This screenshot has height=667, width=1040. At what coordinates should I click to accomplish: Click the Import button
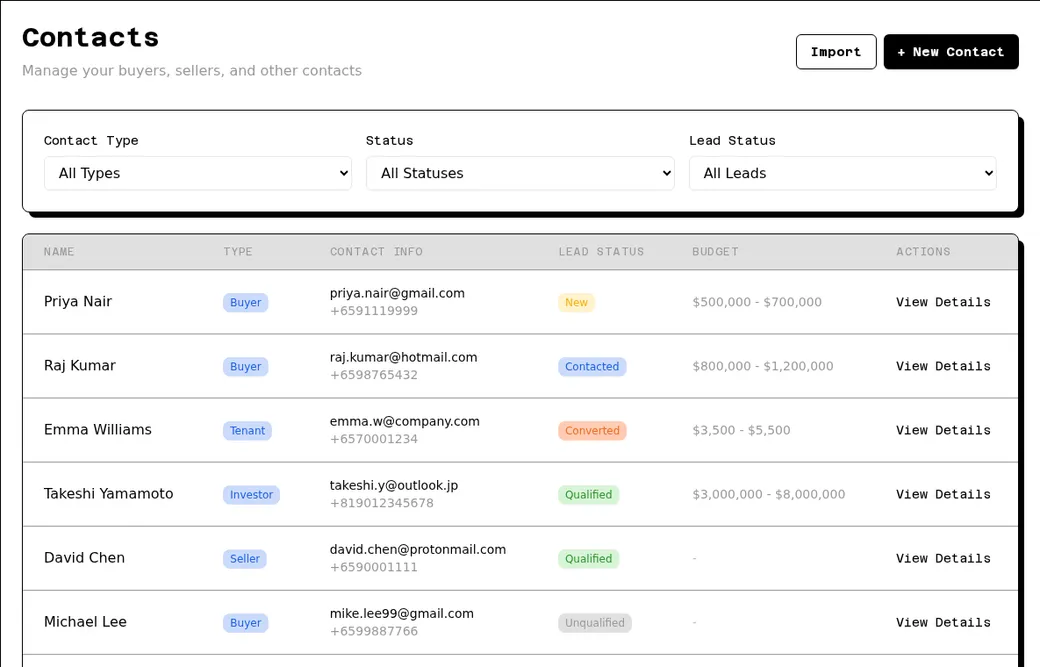coord(836,52)
